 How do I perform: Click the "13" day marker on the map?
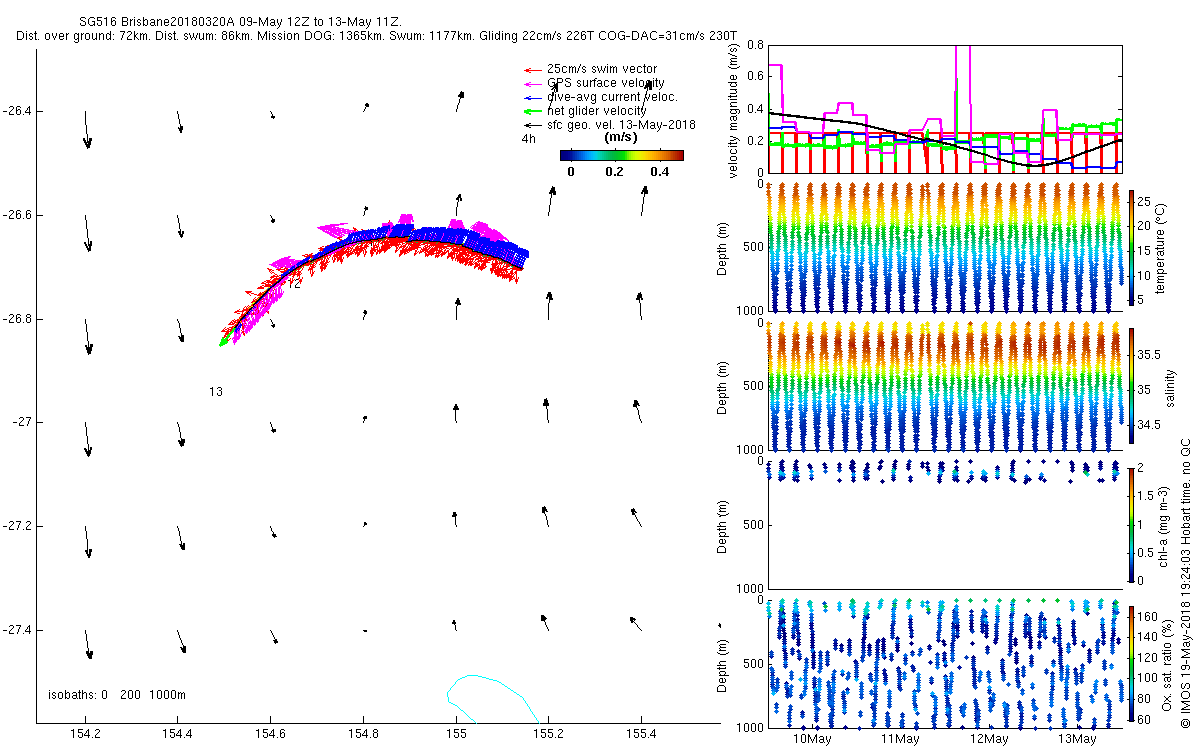tap(216, 392)
